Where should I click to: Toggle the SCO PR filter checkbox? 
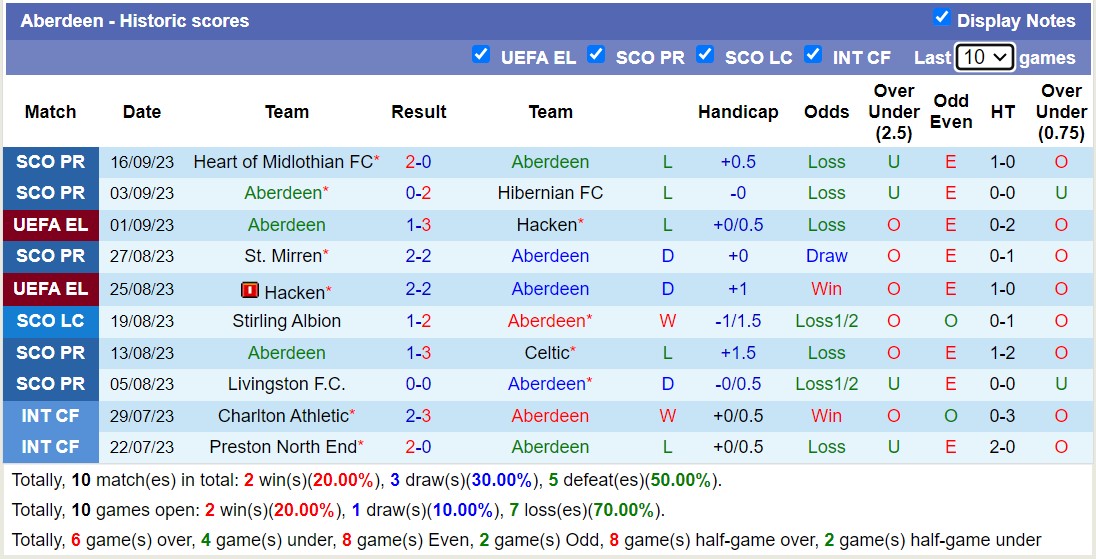[x=596, y=54]
